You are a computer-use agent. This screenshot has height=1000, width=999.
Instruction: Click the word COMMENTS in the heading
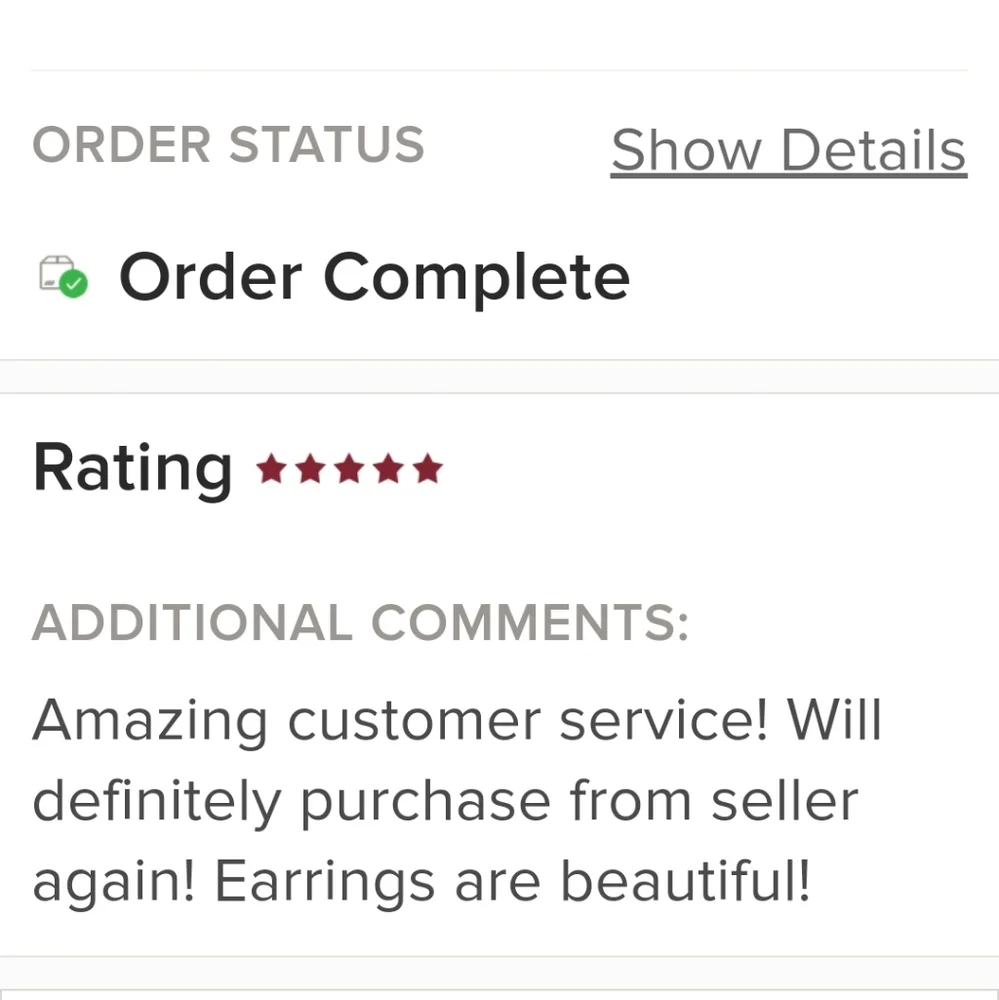pyautogui.click(x=530, y=622)
